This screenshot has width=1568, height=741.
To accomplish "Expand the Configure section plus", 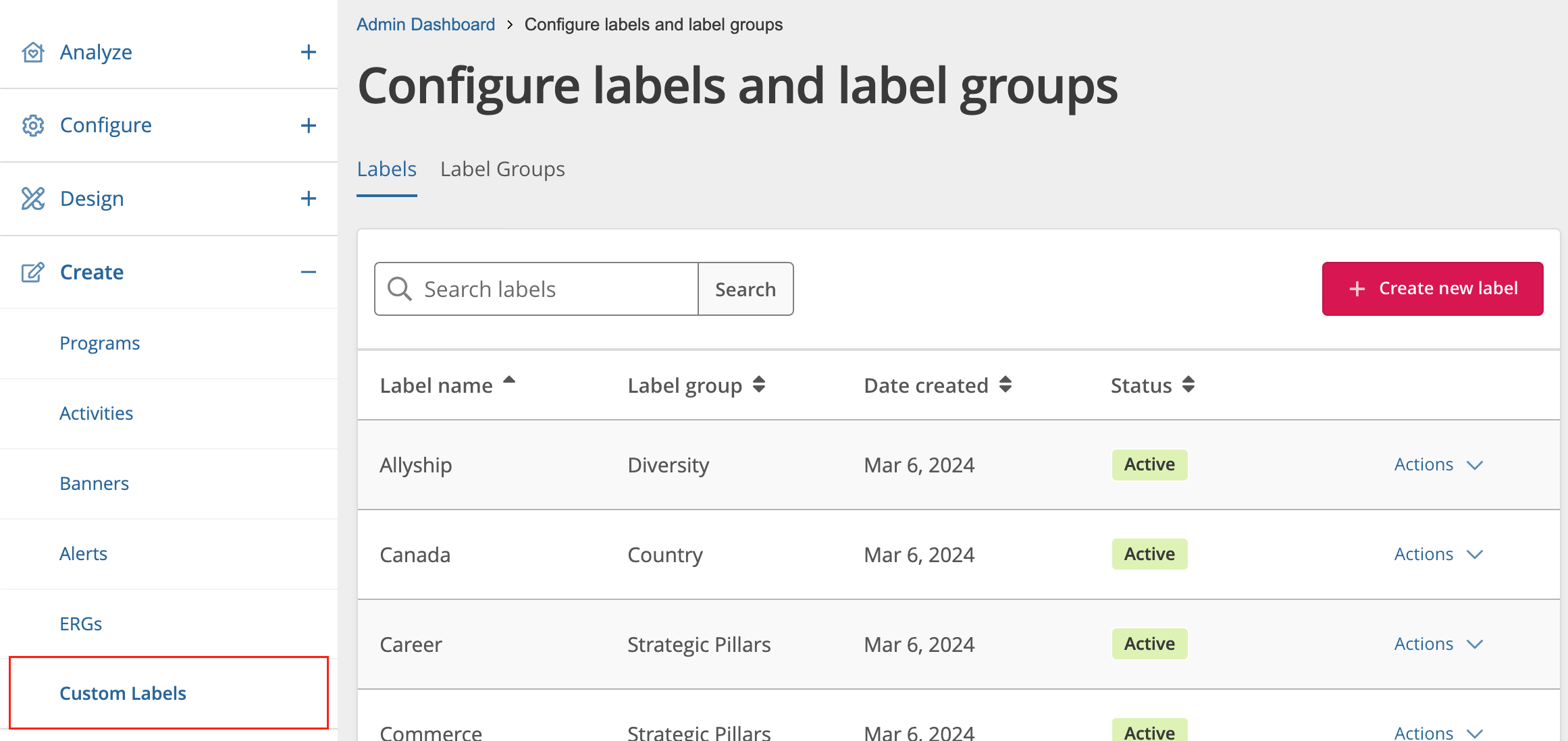I will coord(309,126).
